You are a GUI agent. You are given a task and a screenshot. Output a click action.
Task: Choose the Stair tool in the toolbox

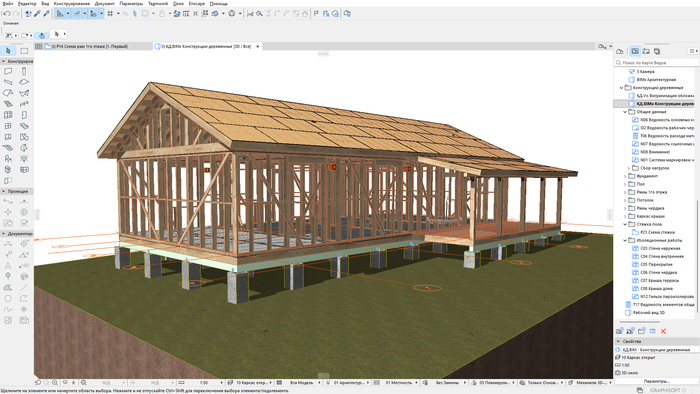tap(8, 104)
